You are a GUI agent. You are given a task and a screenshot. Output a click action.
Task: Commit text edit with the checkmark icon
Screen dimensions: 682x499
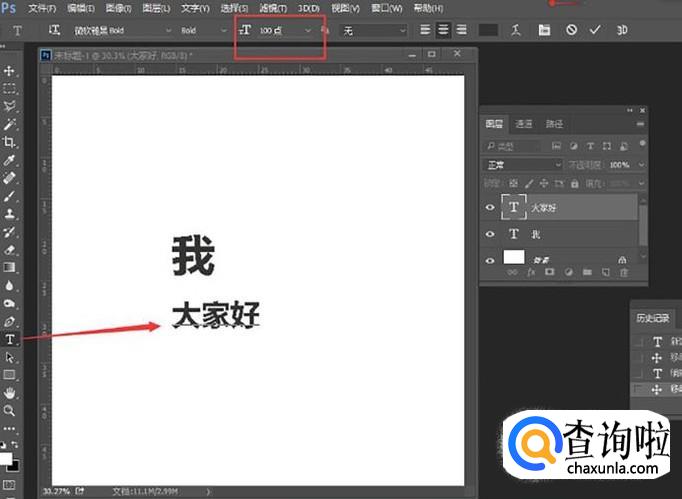point(595,31)
